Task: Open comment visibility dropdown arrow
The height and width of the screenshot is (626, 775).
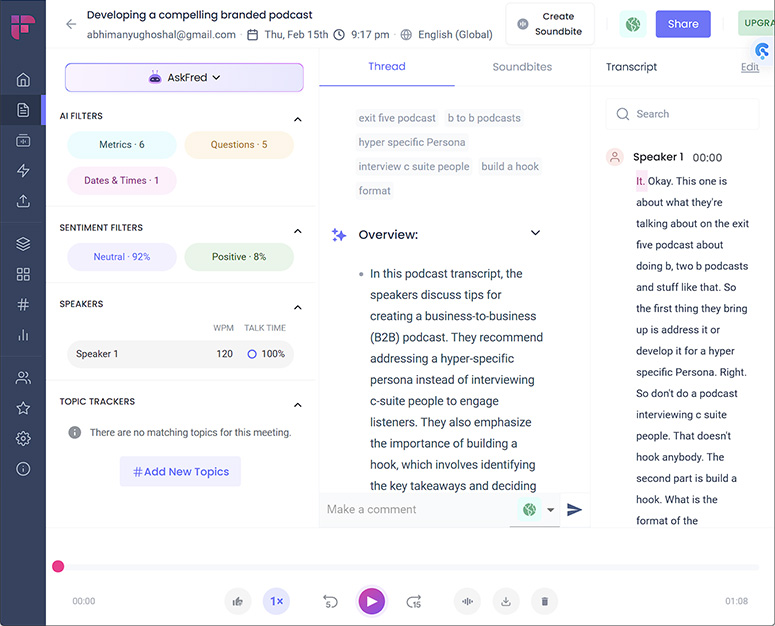Action: [x=551, y=510]
